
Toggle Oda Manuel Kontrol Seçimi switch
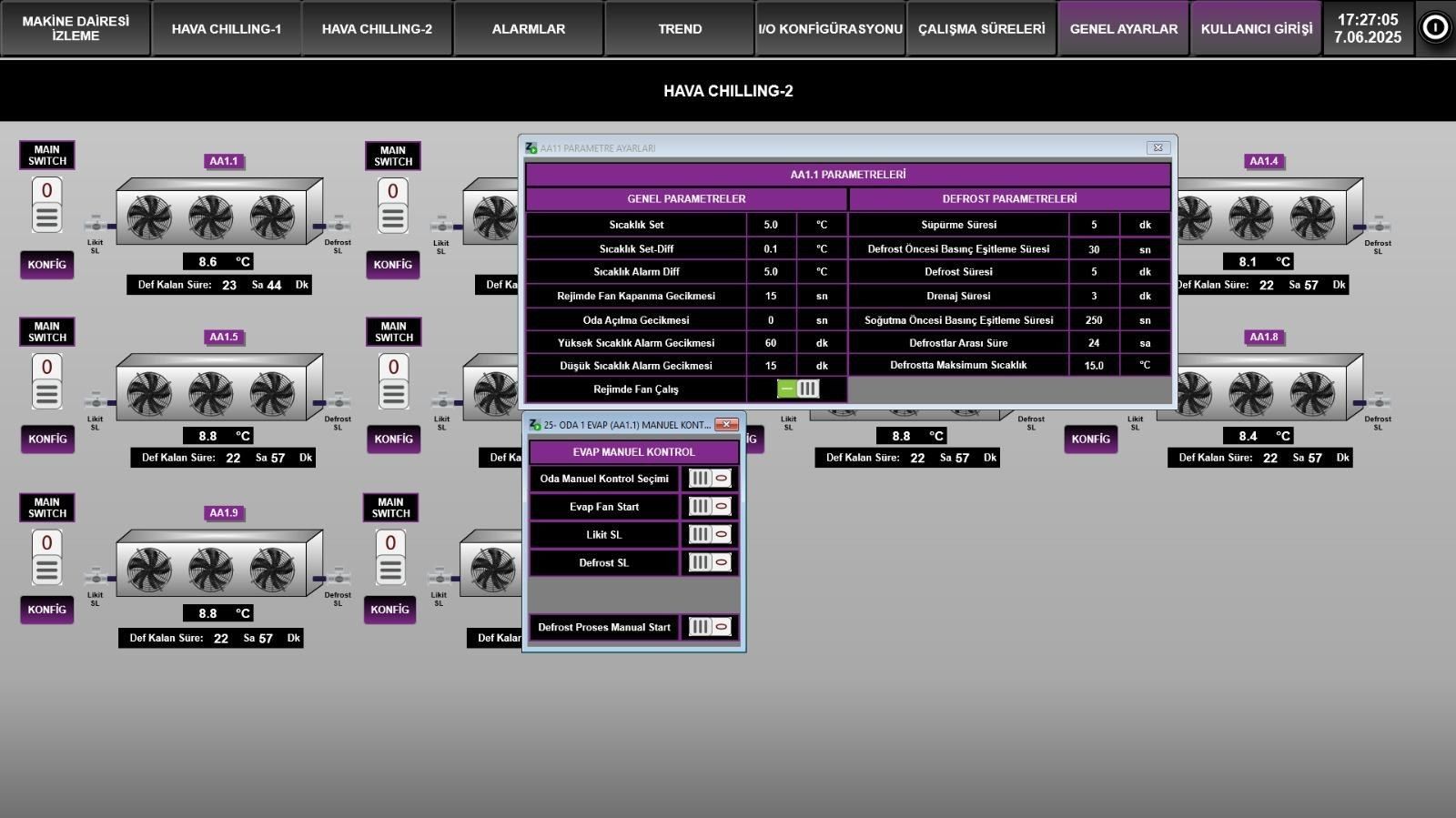click(x=710, y=478)
